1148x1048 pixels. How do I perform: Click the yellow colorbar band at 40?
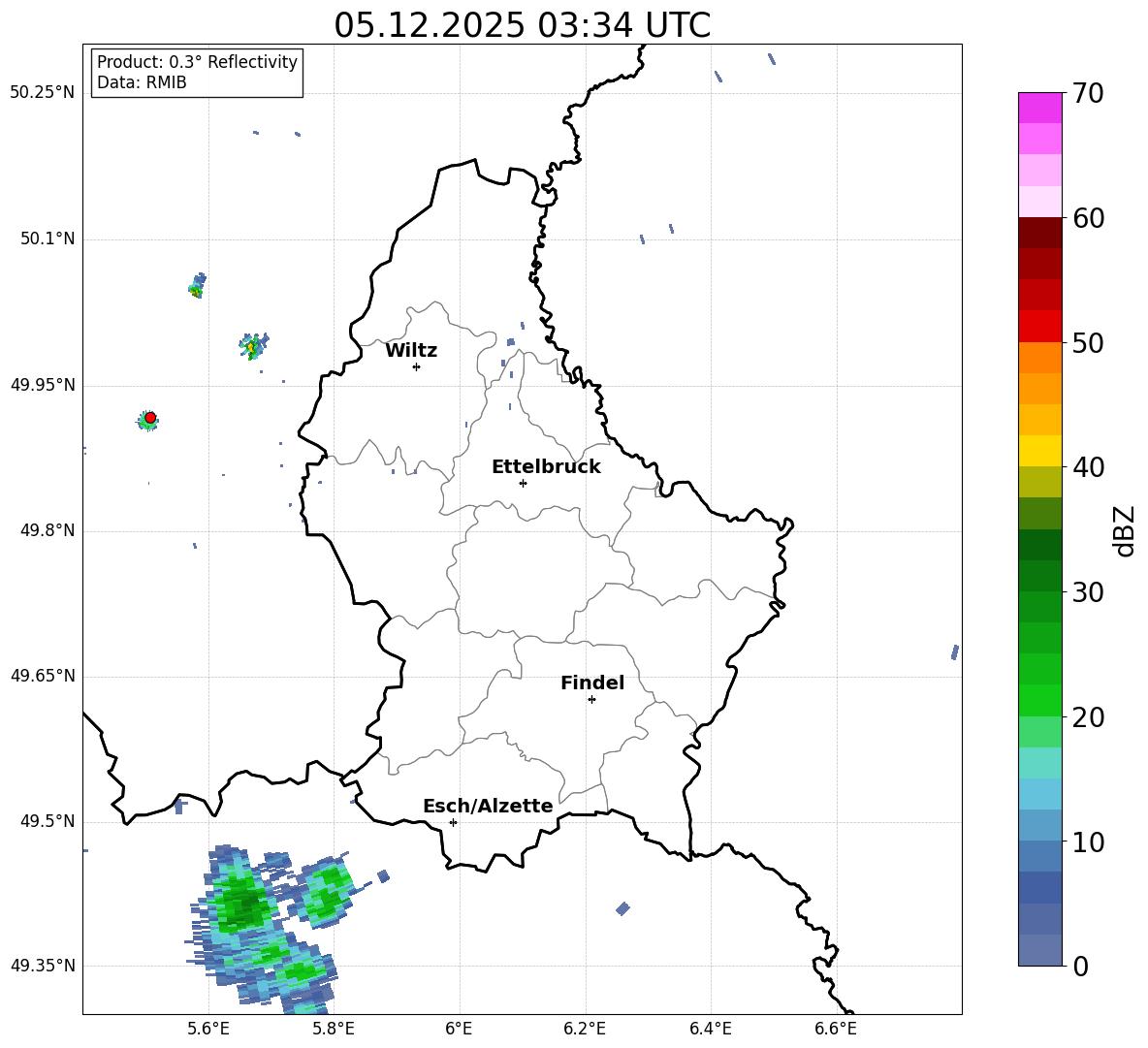1039,451
